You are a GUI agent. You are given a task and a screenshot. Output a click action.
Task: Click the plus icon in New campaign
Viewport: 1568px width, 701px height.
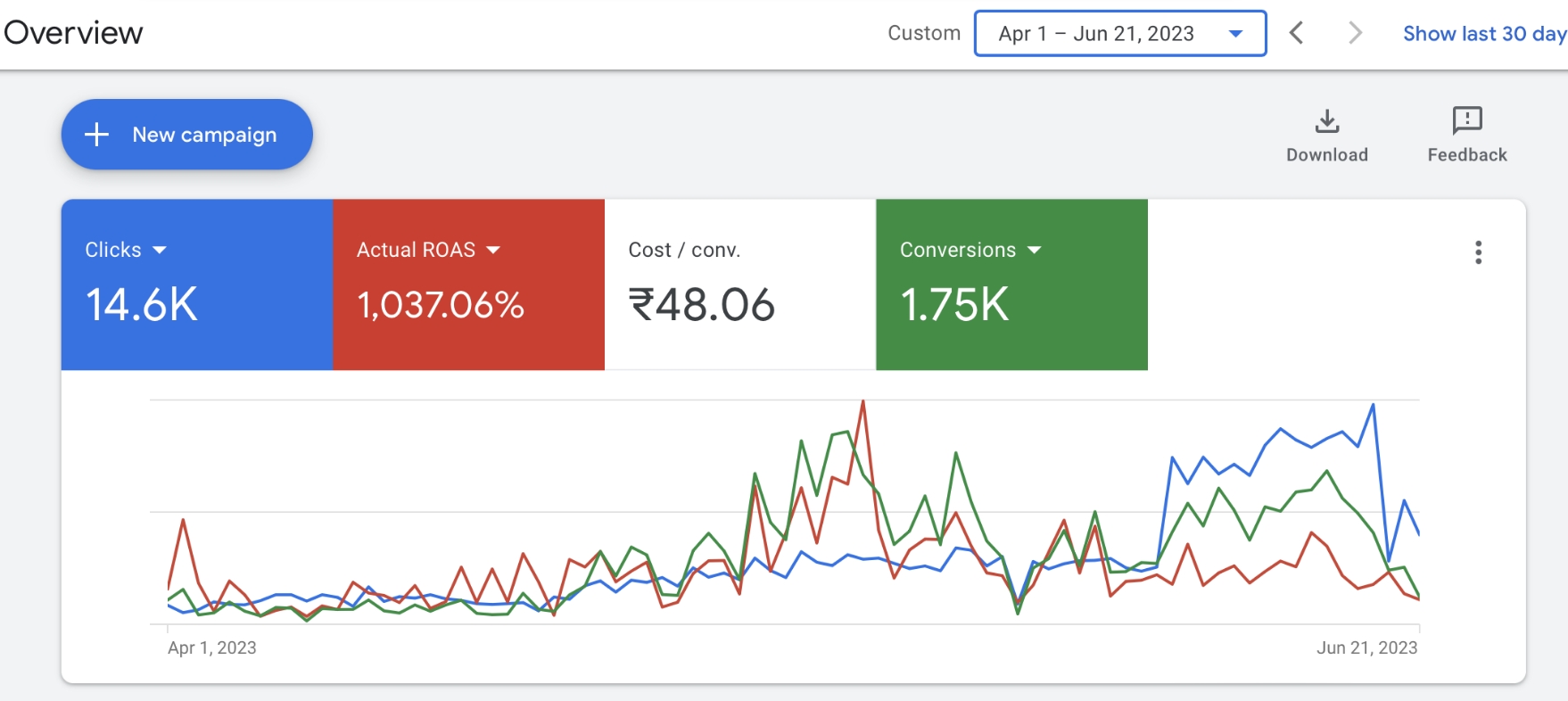(96, 135)
